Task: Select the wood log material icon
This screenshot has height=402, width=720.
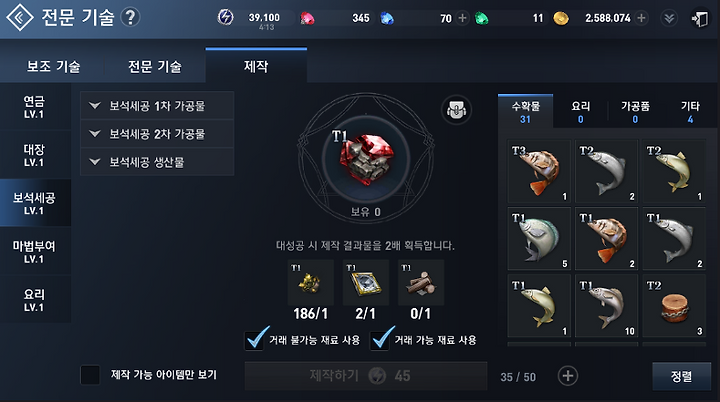Action: click(x=421, y=283)
